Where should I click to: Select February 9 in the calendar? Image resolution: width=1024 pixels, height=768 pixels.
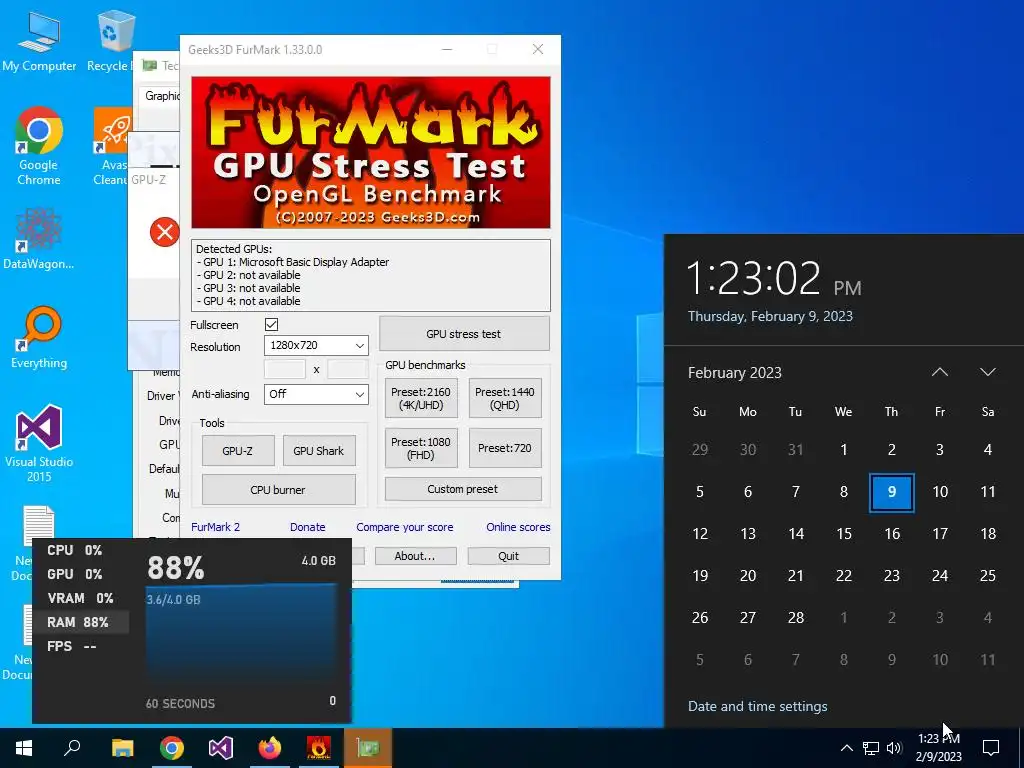coord(891,492)
